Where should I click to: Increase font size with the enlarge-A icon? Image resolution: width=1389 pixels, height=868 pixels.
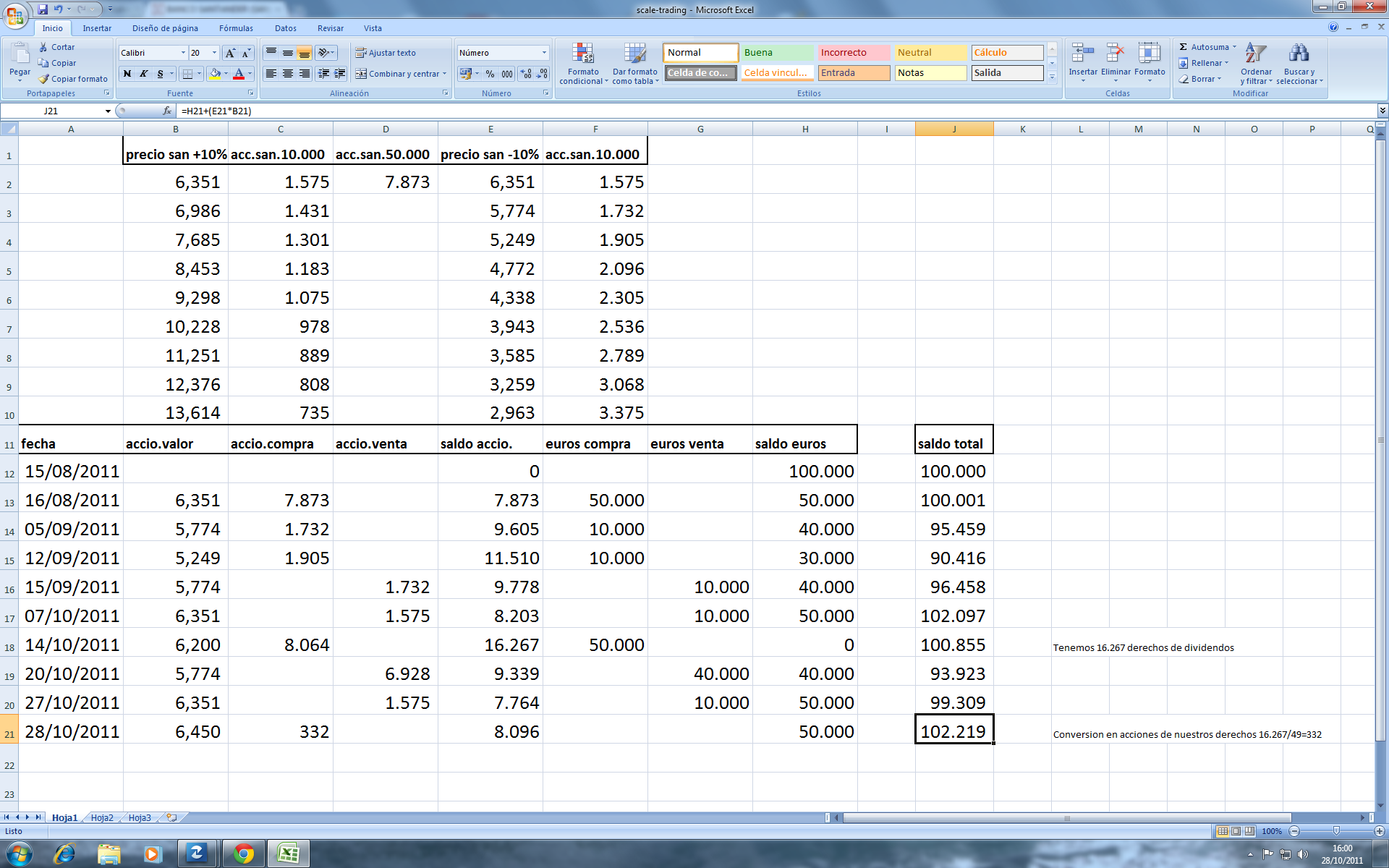pyautogui.click(x=230, y=53)
